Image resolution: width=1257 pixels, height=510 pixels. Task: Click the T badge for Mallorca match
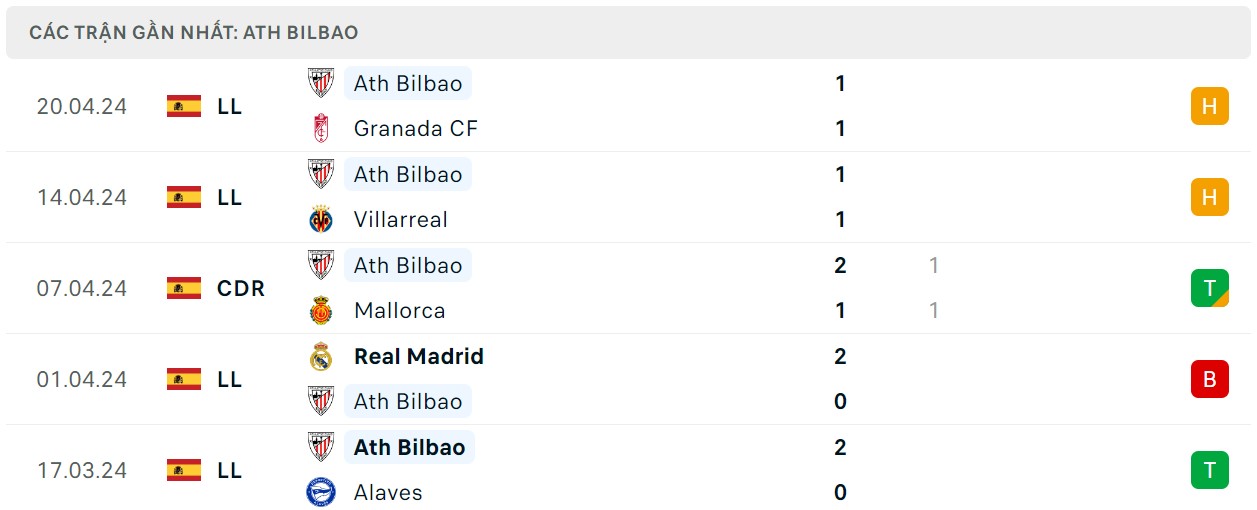(x=1209, y=288)
